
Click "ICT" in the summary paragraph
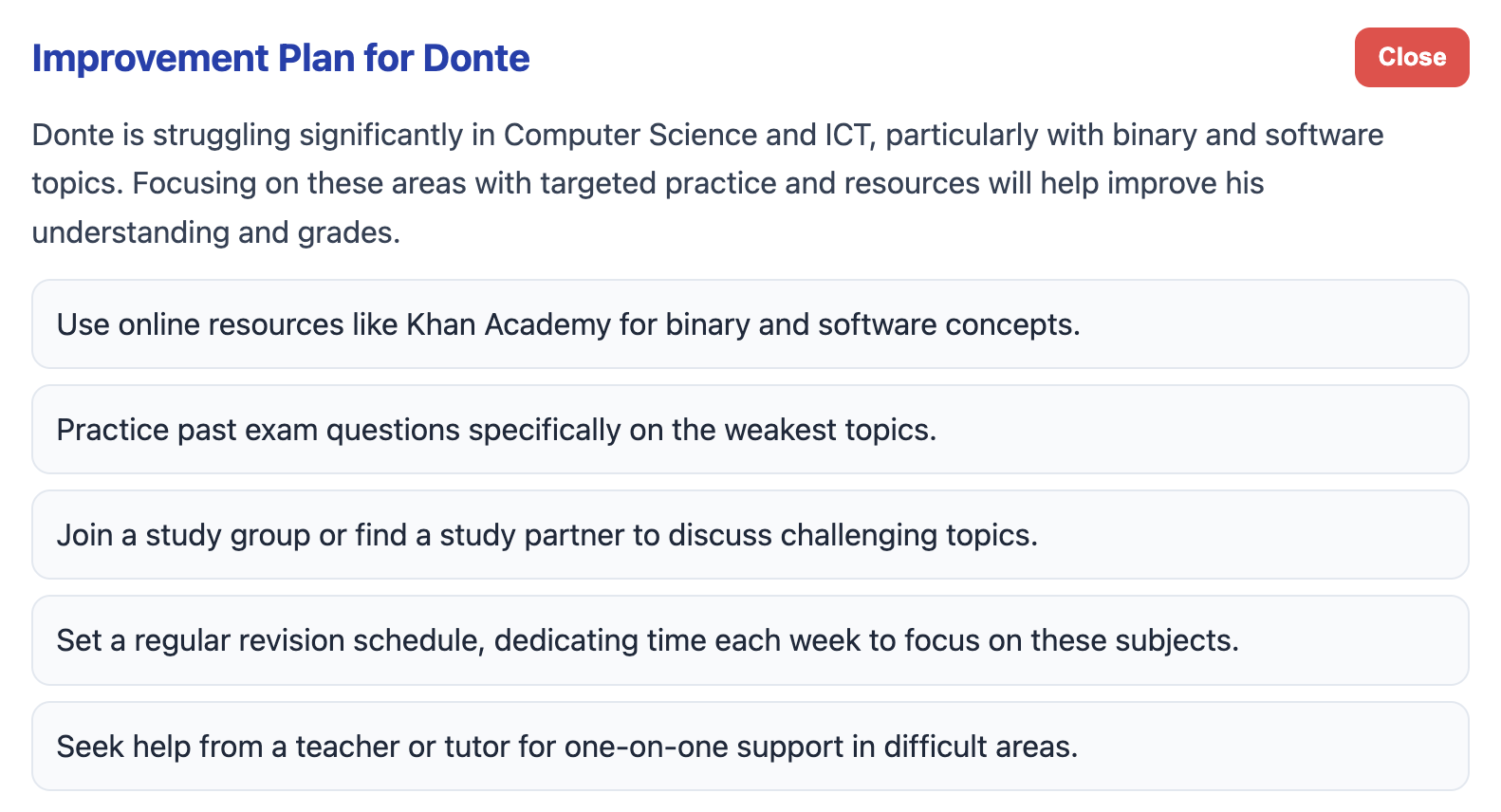click(x=846, y=136)
